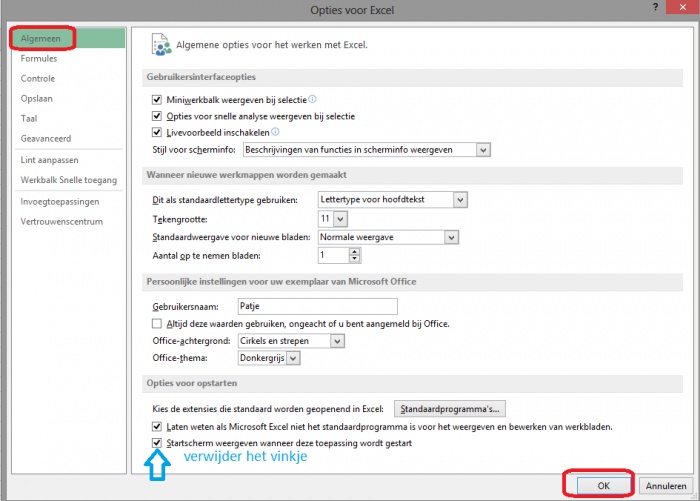Confirm settings with OK button

[x=603, y=486]
